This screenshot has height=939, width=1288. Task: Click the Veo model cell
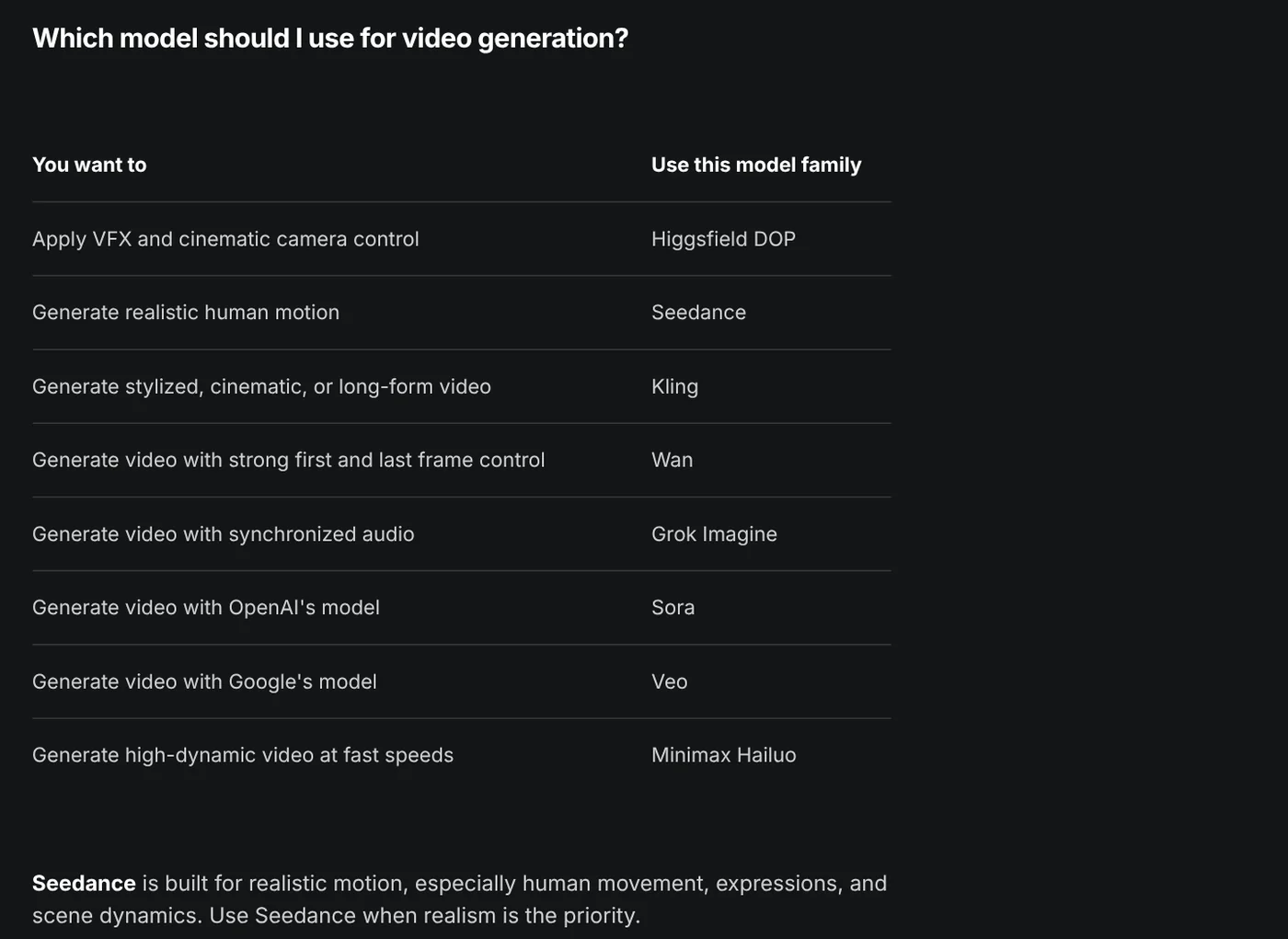click(x=669, y=681)
